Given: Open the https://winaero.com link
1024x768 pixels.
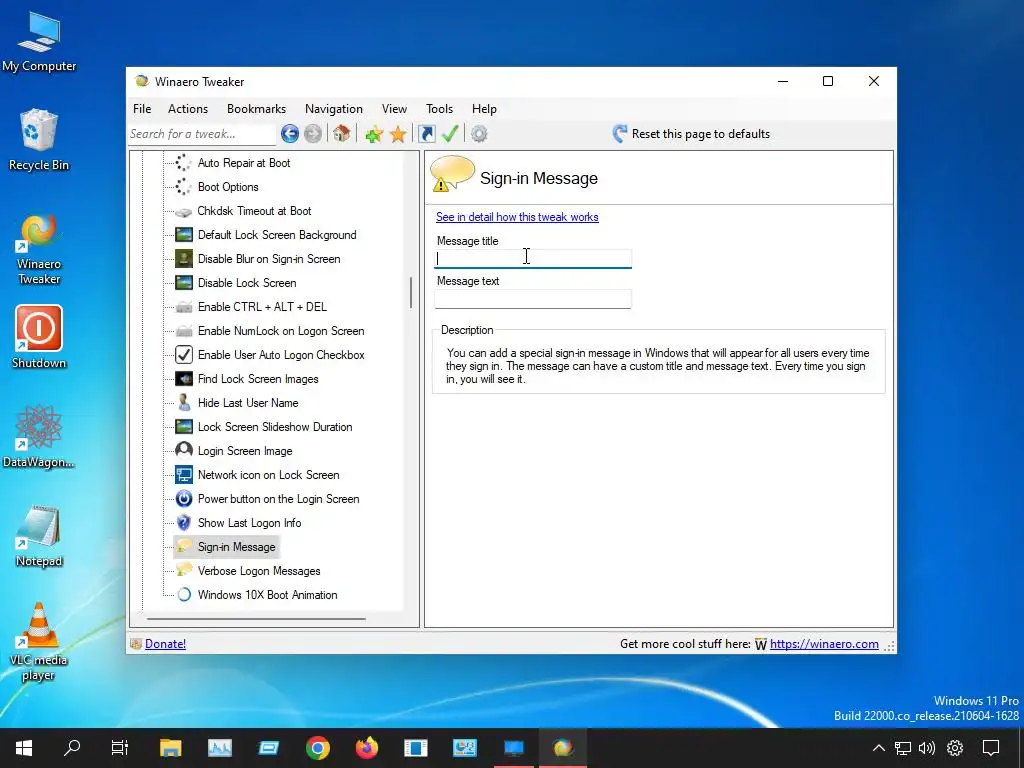Looking at the screenshot, I should [x=824, y=644].
